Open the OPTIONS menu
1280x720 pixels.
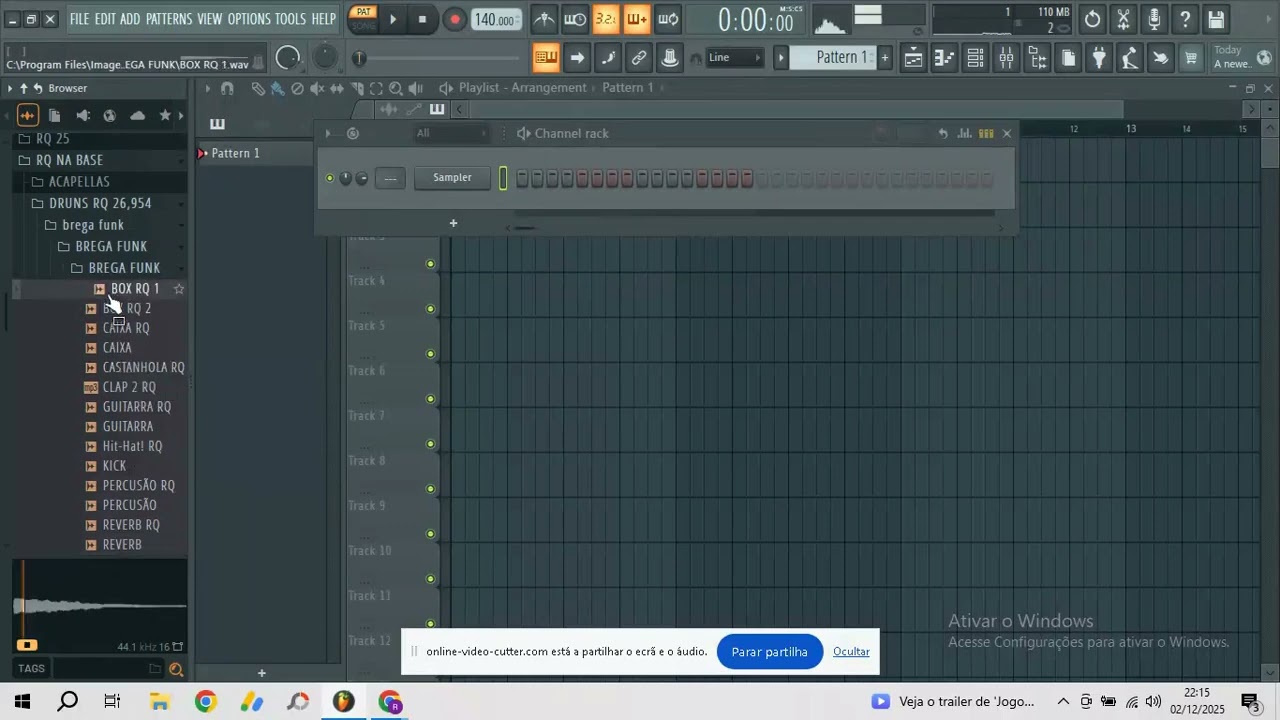249,19
